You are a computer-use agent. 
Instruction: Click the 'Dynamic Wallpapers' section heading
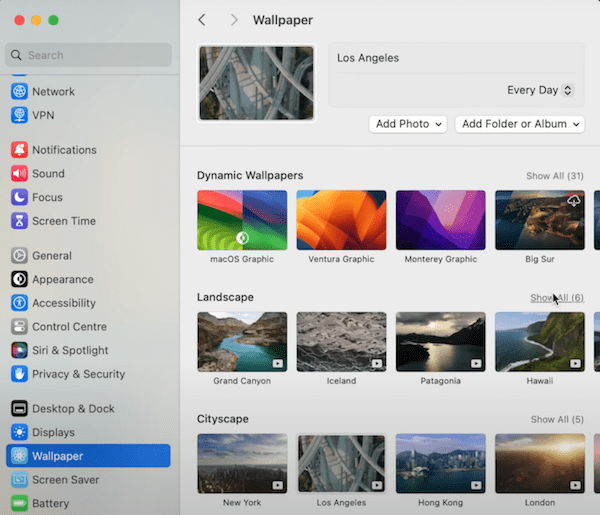[250, 176]
